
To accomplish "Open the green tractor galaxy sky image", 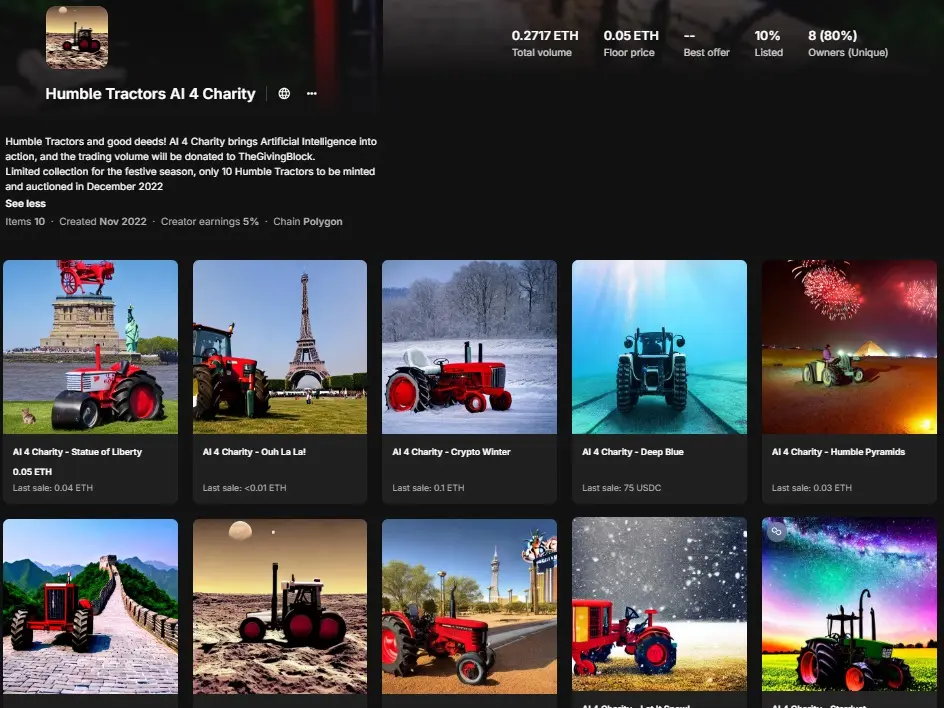I will (x=849, y=604).
